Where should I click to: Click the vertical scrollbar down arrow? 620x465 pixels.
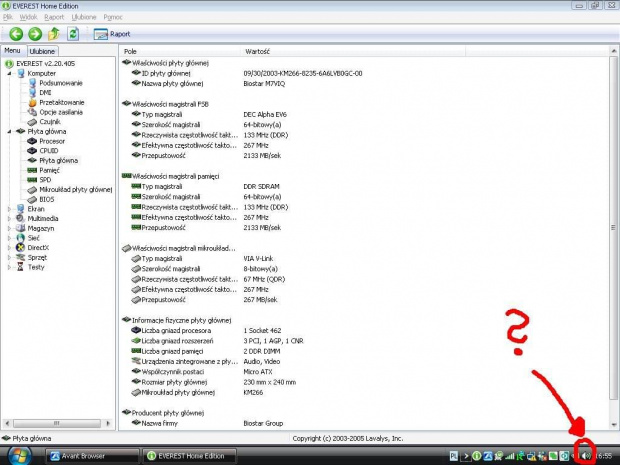point(613,425)
